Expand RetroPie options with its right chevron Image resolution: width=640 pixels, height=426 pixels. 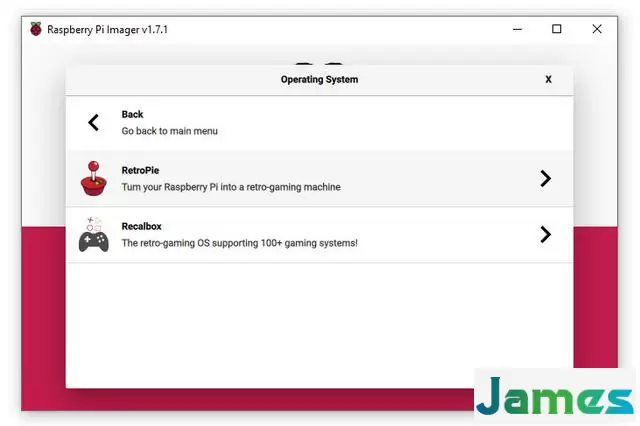click(x=545, y=178)
